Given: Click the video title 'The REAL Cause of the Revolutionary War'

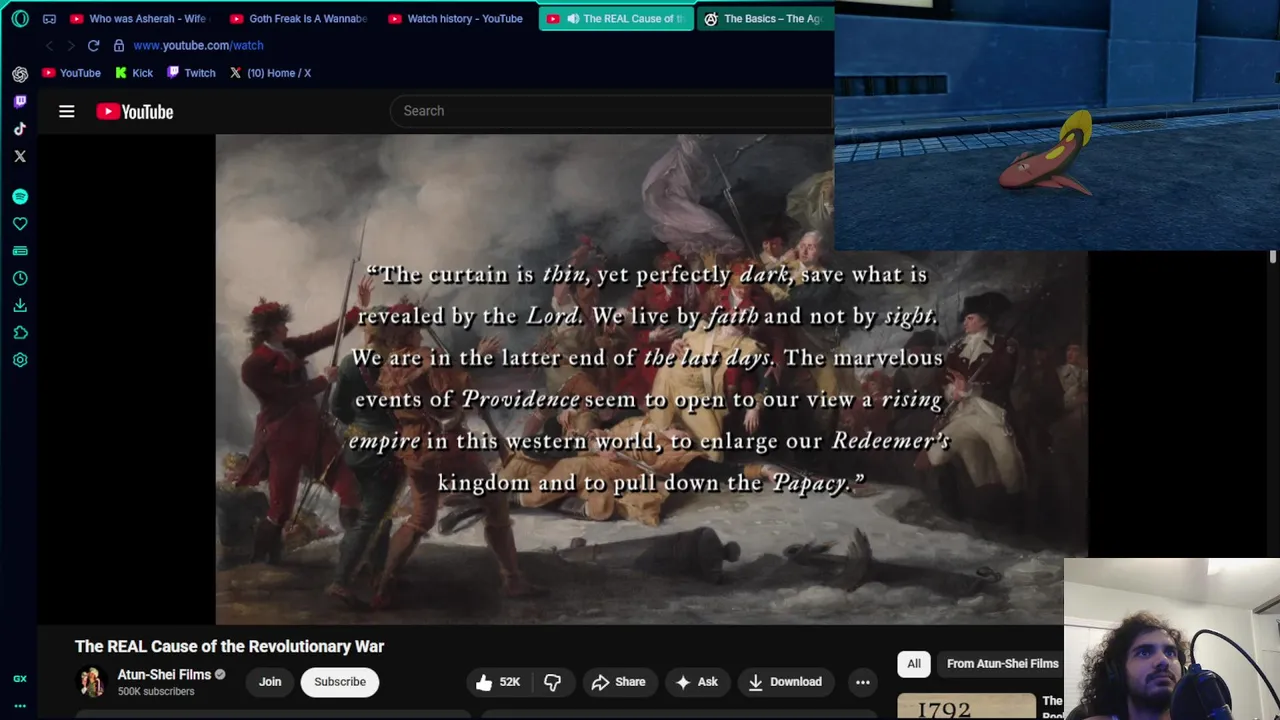Looking at the screenshot, I should click(229, 647).
